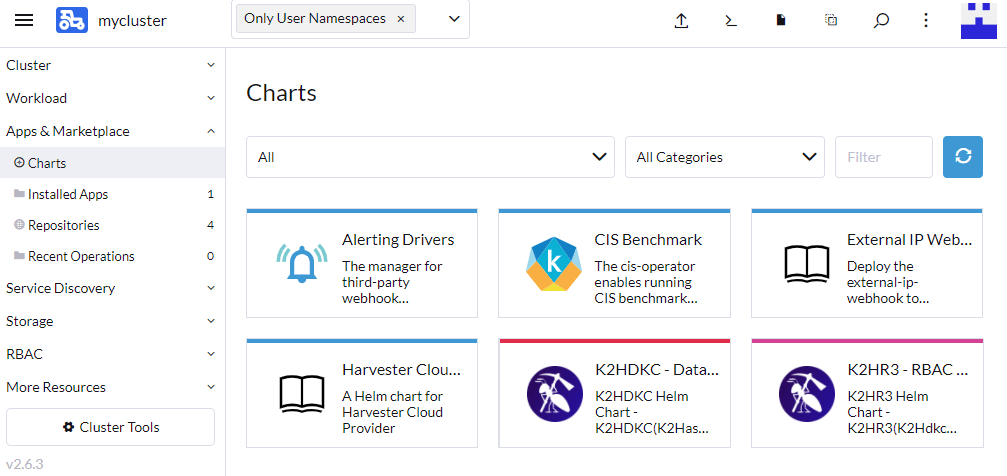
Task: Copy KubeConfig to clipboard icon
Action: click(831, 20)
